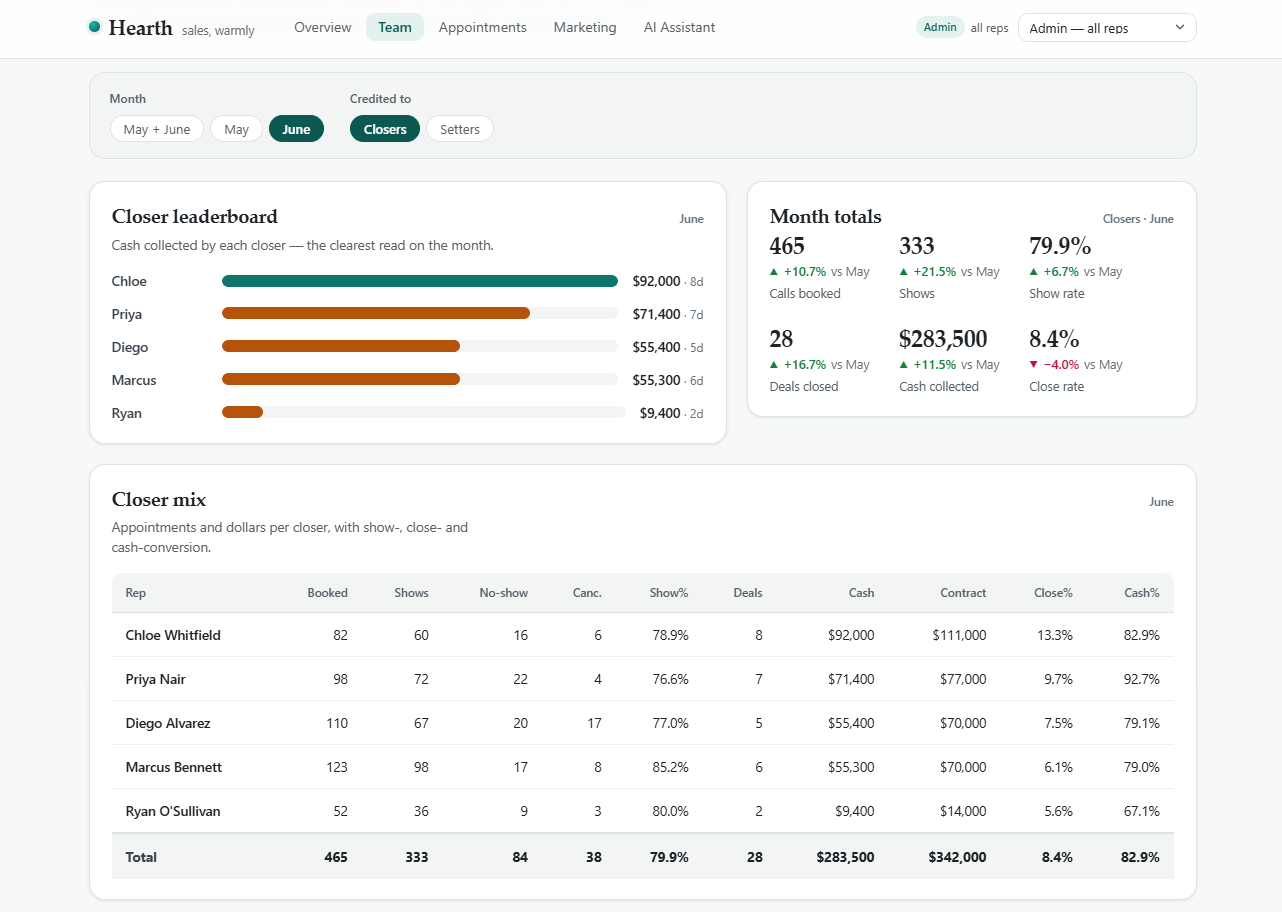Open the AI Assistant tab
This screenshot has height=912, width=1282.
tap(680, 27)
